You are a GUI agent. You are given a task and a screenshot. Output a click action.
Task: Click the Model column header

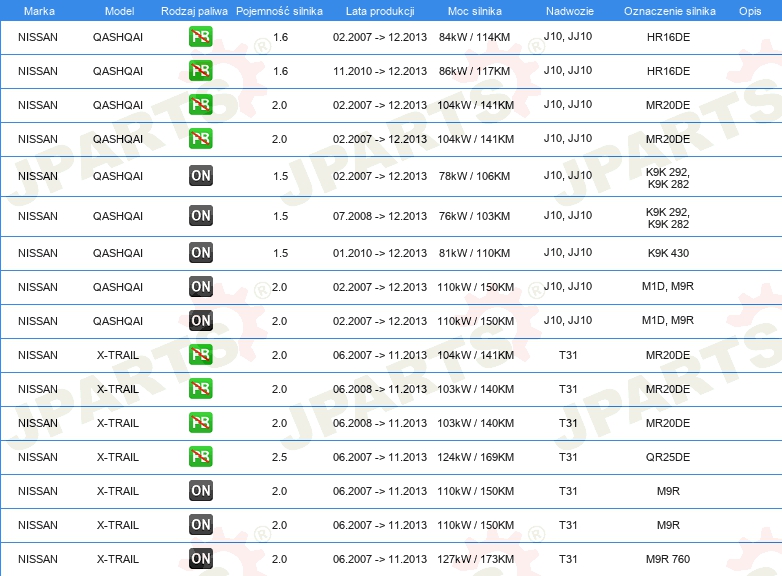tap(119, 11)
